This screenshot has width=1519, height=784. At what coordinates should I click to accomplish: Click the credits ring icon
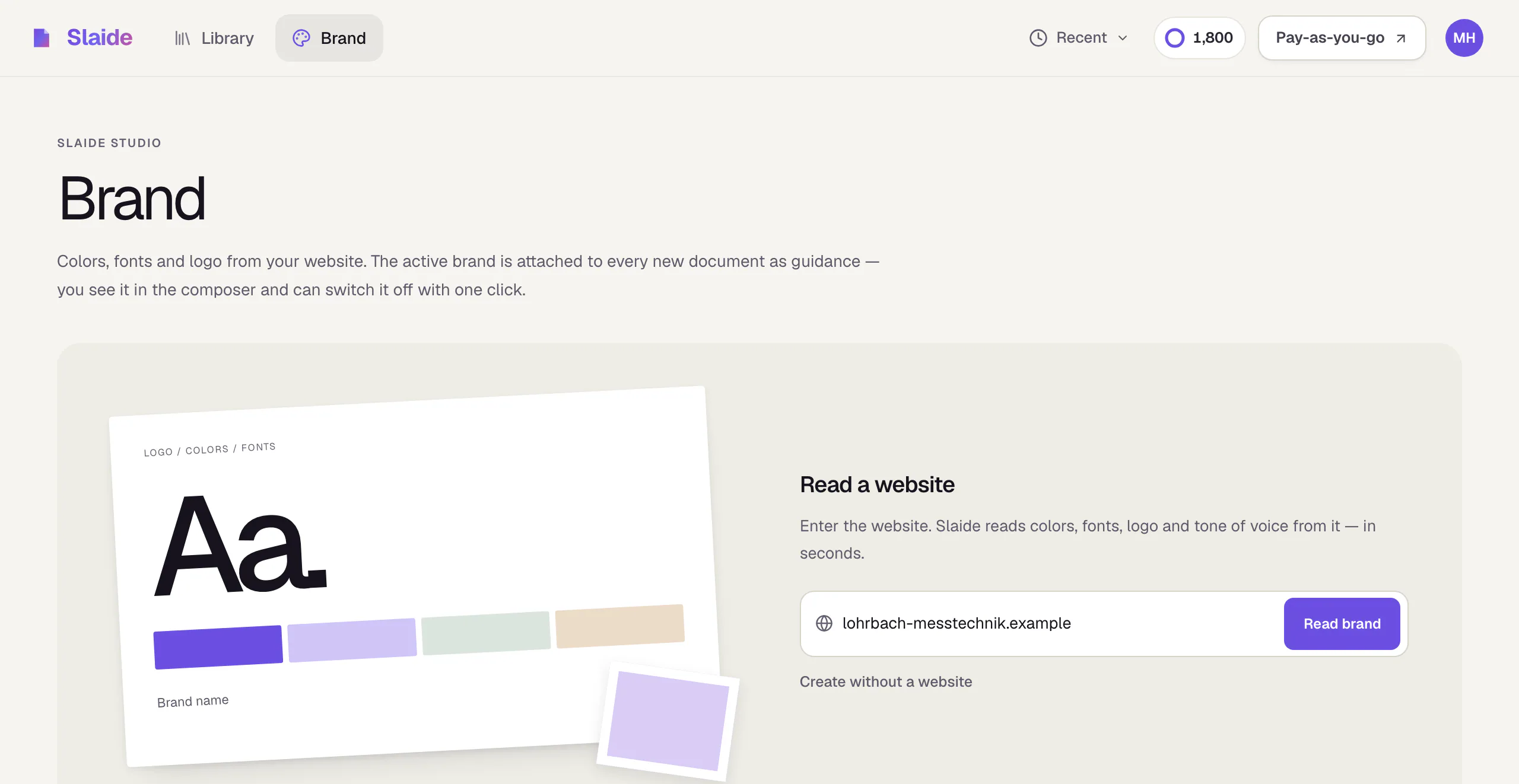[1175, 38]
